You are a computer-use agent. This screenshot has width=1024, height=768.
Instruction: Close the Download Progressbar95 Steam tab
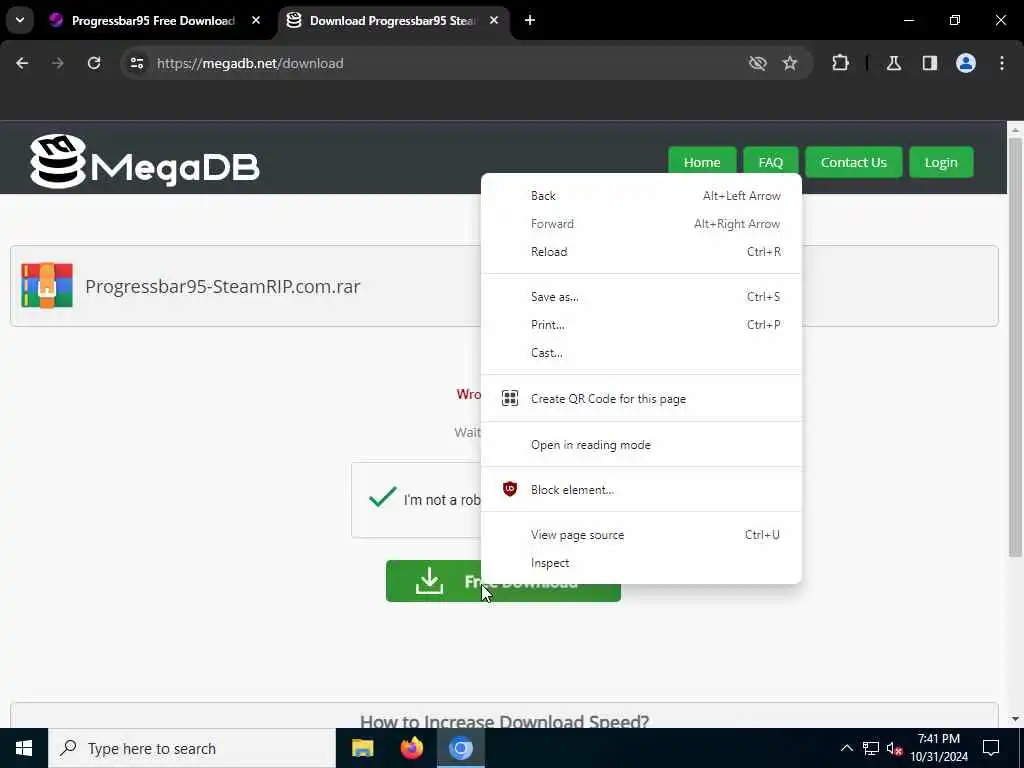494,20
